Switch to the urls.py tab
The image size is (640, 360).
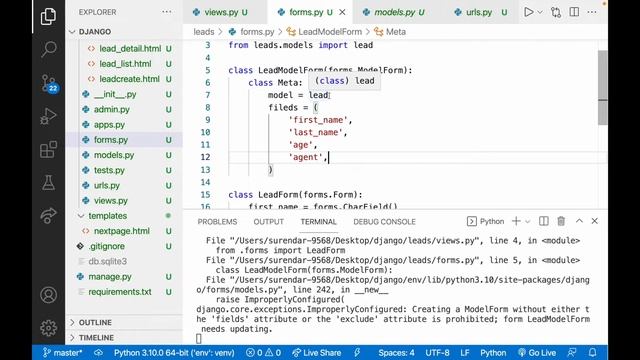[480, 12]
